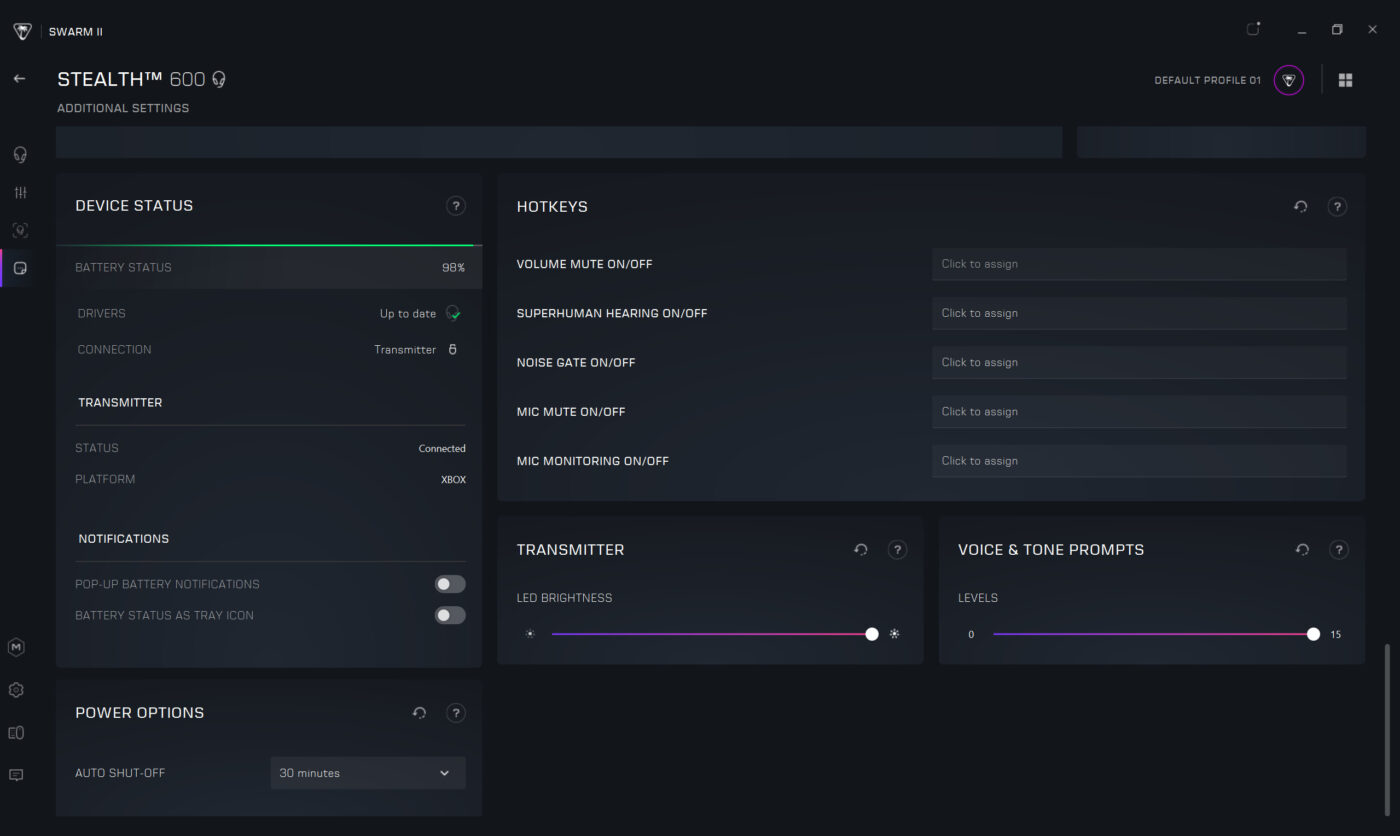Open the equalizer sliders sidebar icon
The height and width of the screenshot is (836, 1400).
click(x=20, y=192)
